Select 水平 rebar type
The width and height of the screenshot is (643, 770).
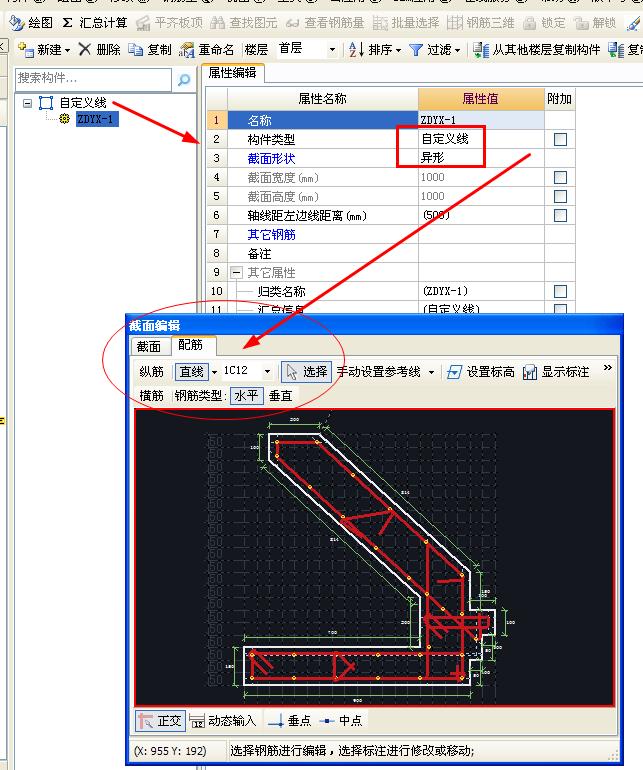tap(247, 396)
